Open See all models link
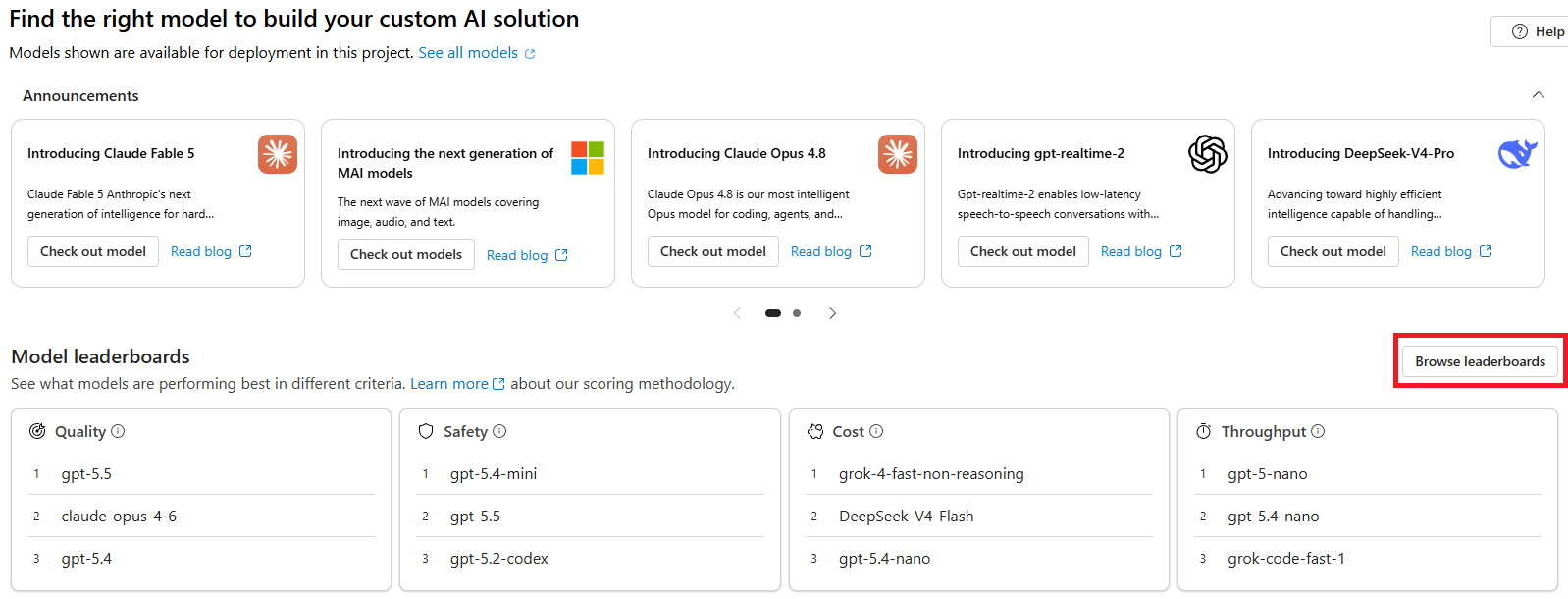1568x599 pixels. (x=468, y=53)
